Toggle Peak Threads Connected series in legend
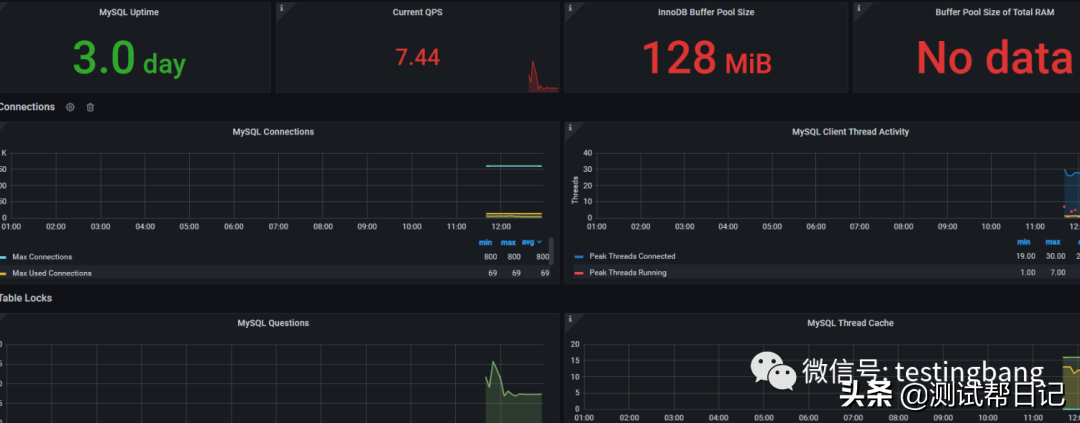Image resolution: width=1080 pixels, height=423 pixels. 632,256
